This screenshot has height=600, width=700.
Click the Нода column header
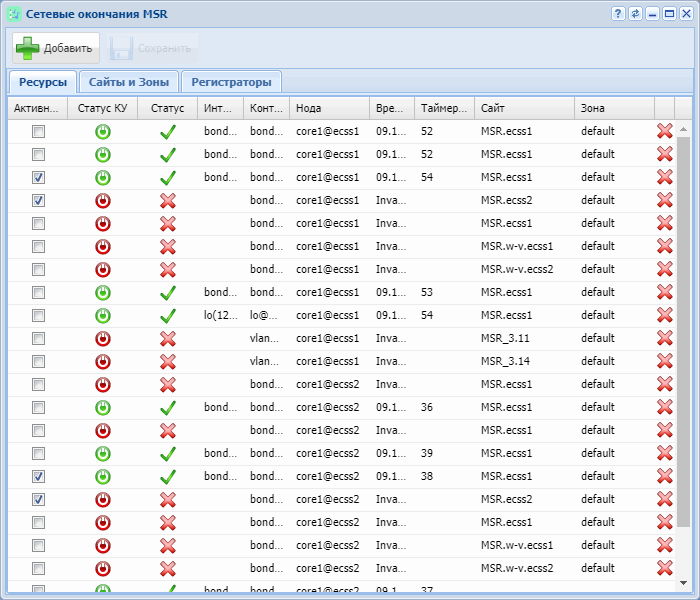point(328,108)
